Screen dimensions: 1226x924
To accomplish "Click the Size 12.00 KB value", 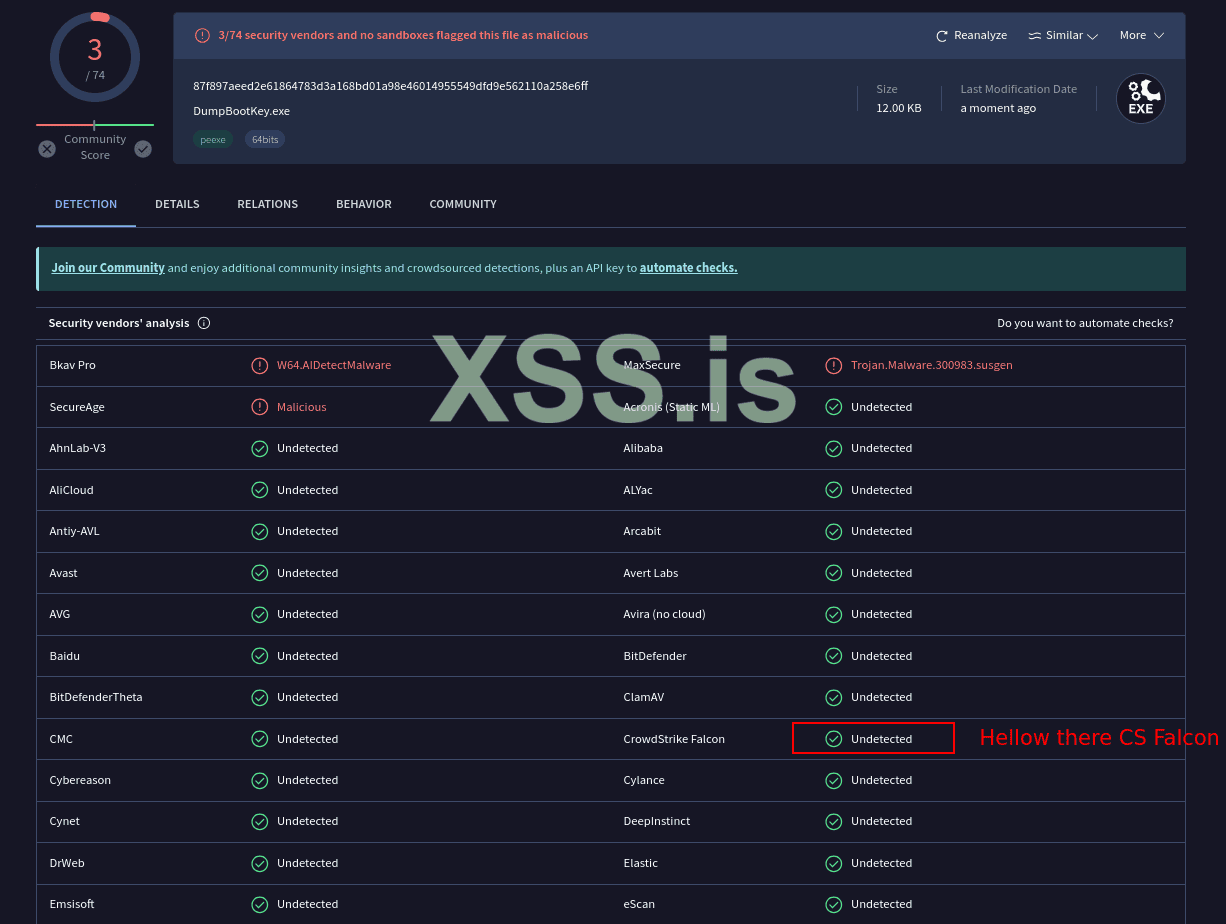I will (x=899, y=108).
